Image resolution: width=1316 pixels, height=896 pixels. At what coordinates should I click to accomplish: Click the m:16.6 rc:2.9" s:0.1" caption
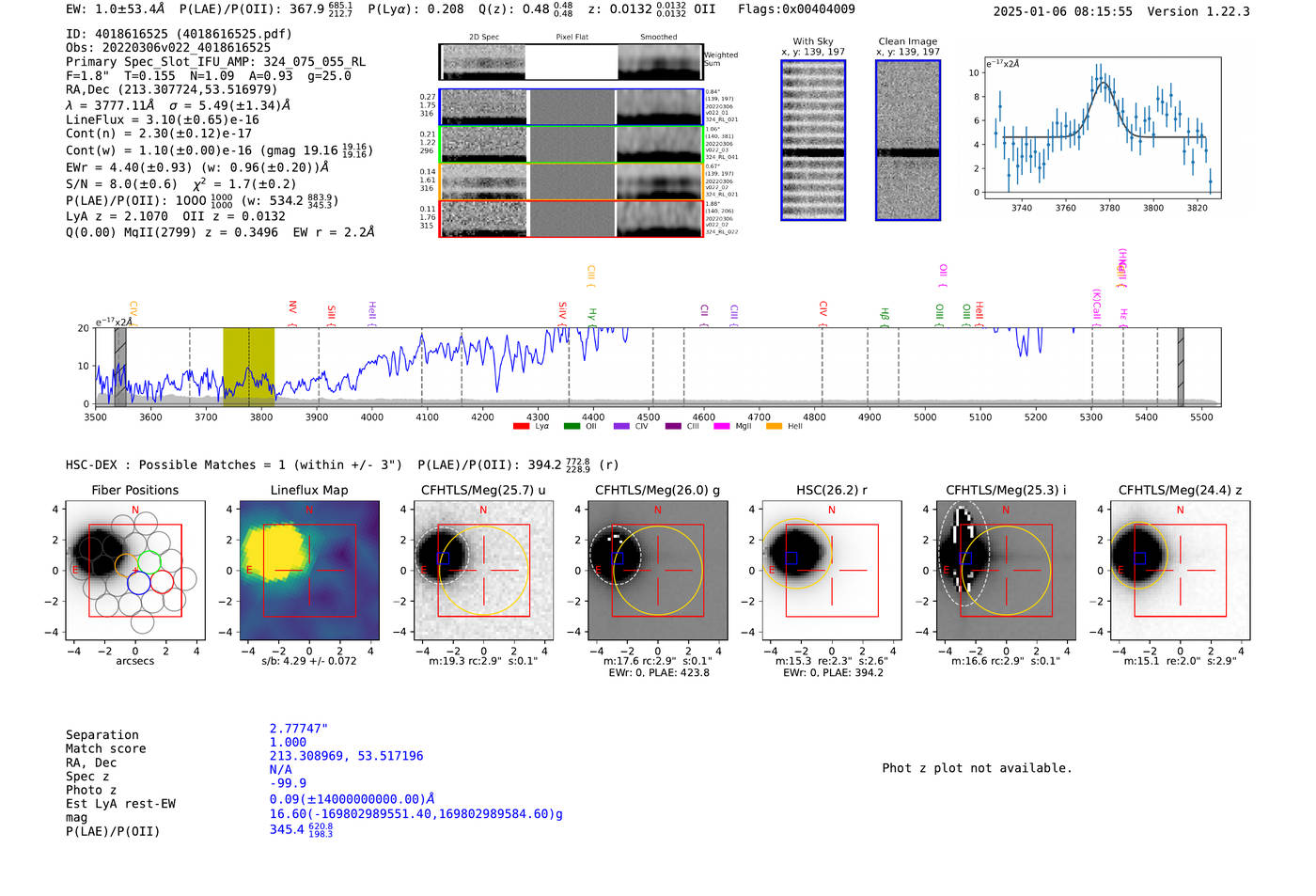(1006, 661)
